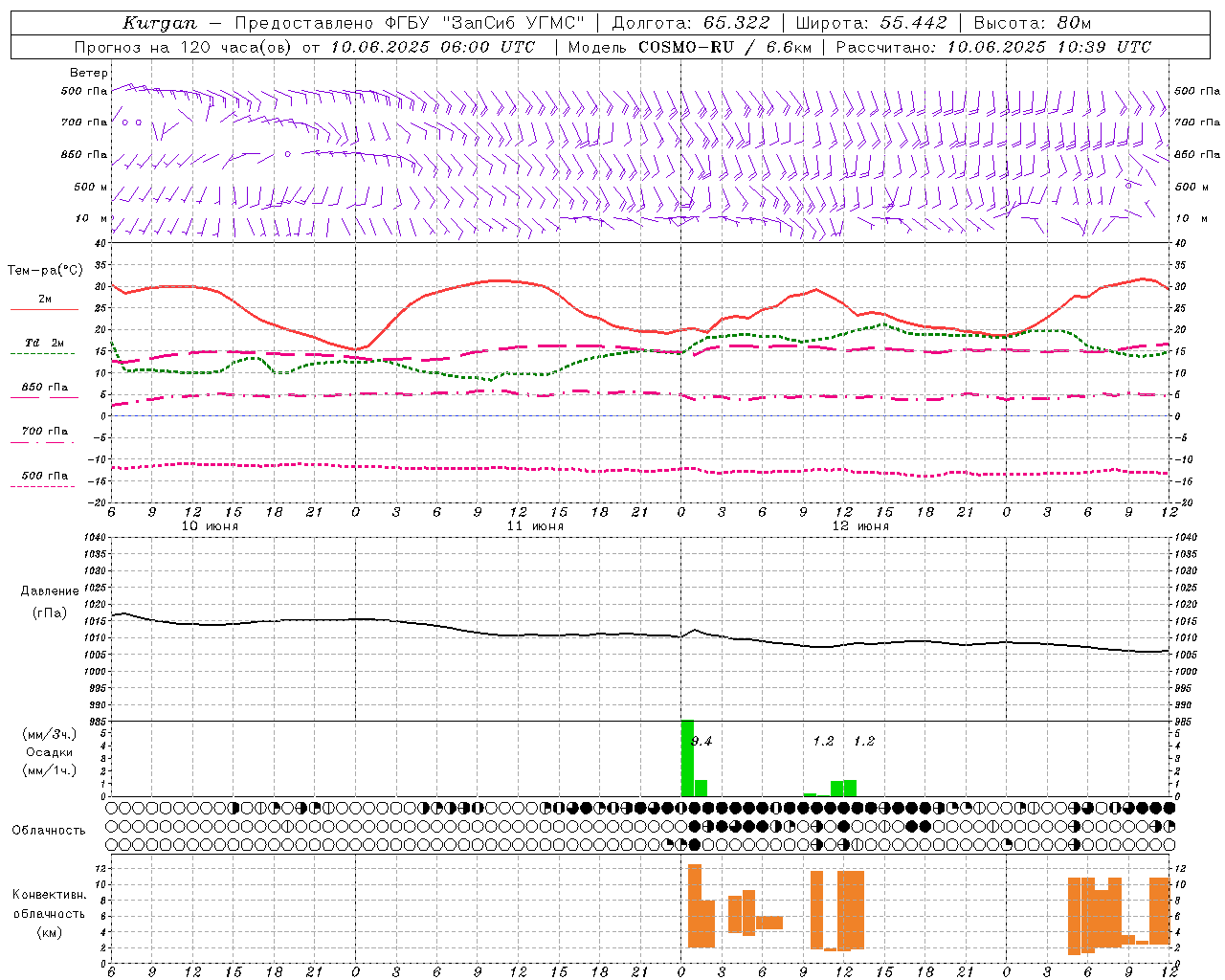The image size is (1225, 980).
Task: Click the 9.4 precipitation value label
Action: coord(702,741)
